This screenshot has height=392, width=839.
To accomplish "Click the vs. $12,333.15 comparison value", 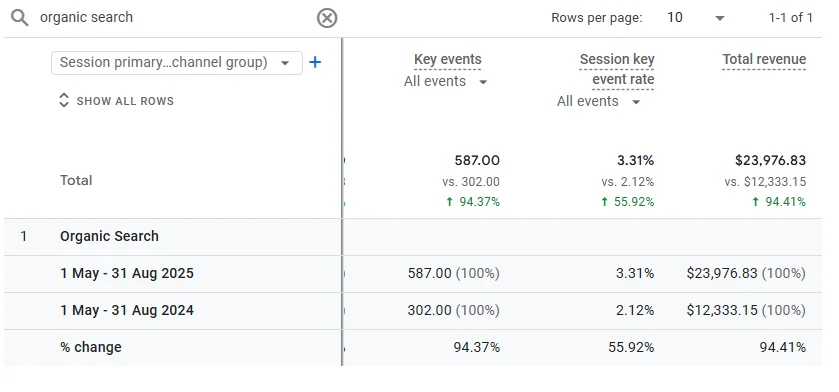I will point(765,182).
